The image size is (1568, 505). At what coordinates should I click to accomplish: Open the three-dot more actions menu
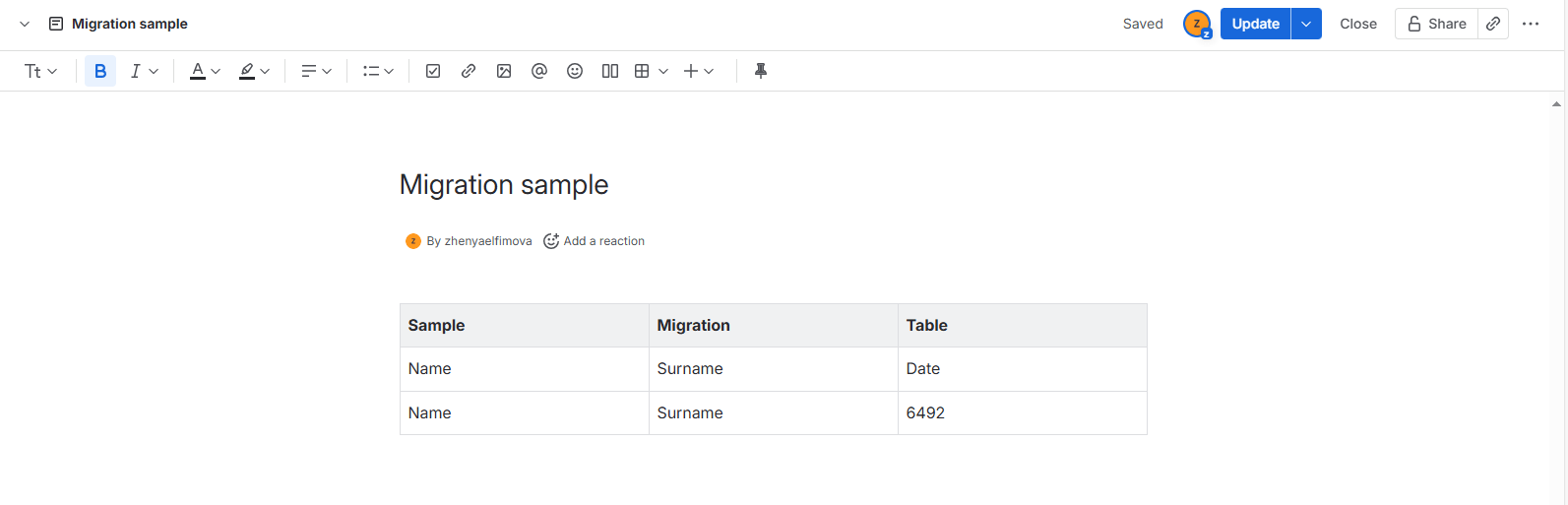[x=1531, y=24]
